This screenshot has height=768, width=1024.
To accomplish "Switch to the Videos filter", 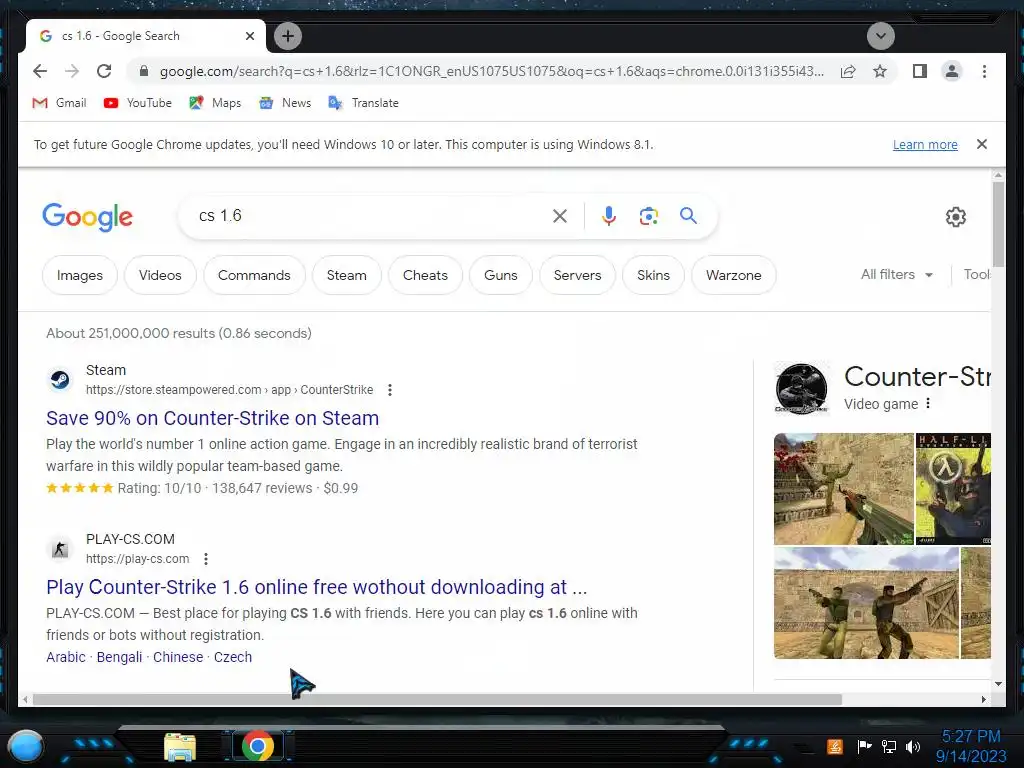I will click(x=160, y=275).
